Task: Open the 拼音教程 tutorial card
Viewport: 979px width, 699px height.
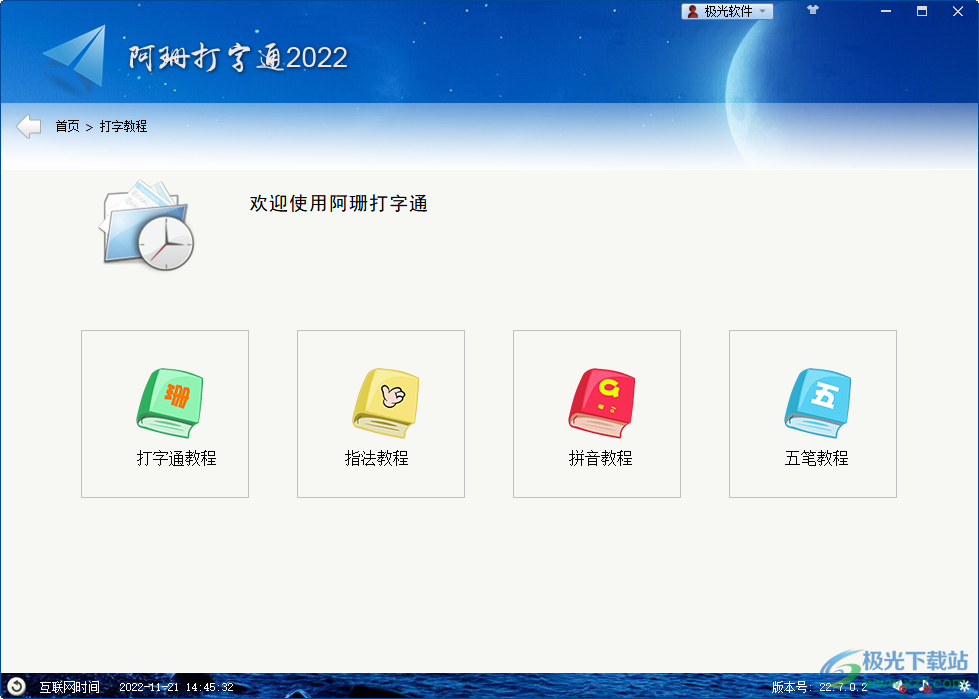Action: pos(596,414)
